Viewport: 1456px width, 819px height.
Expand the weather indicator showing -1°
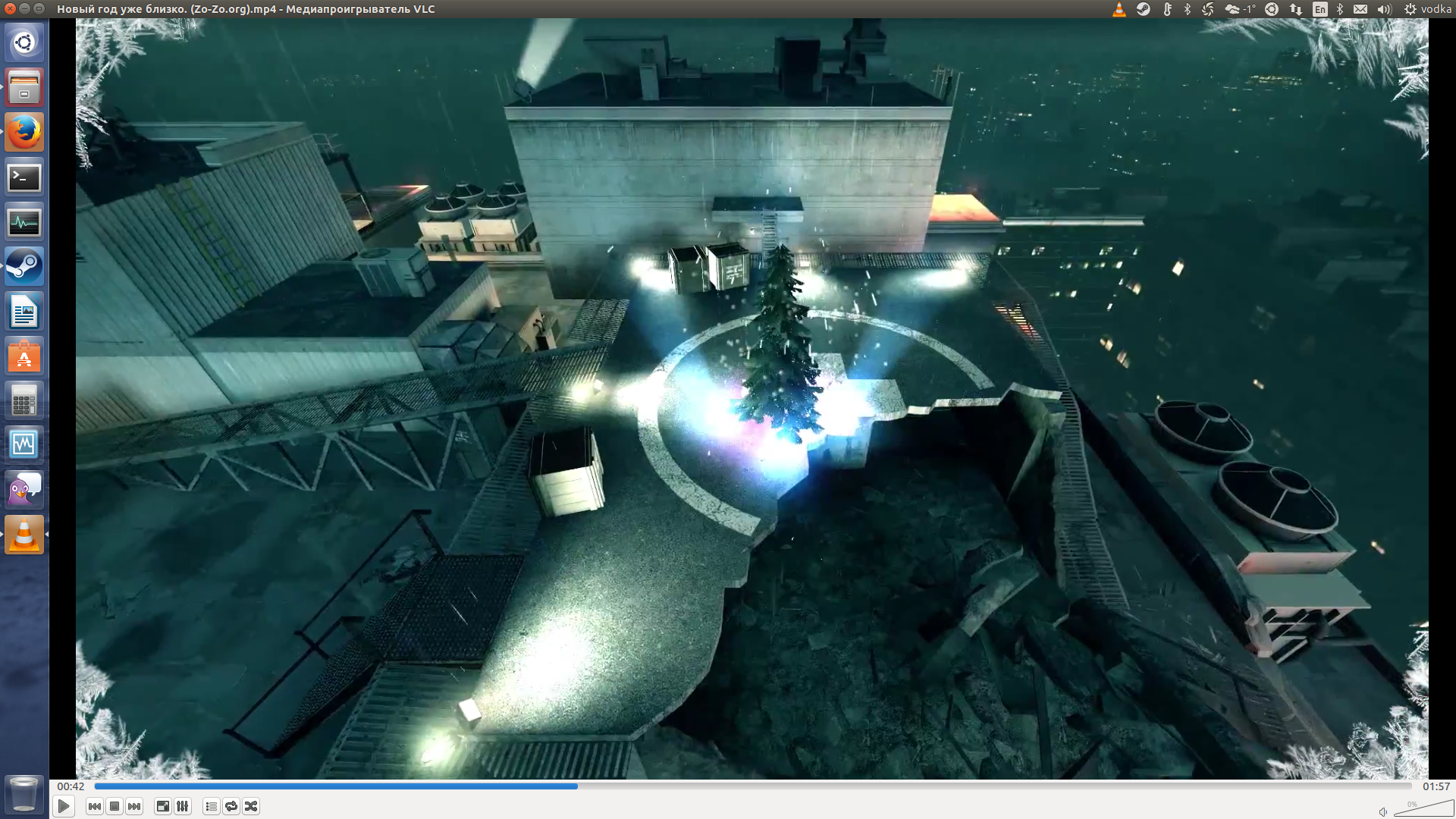pyautogui.click(x=1240, y=9)
